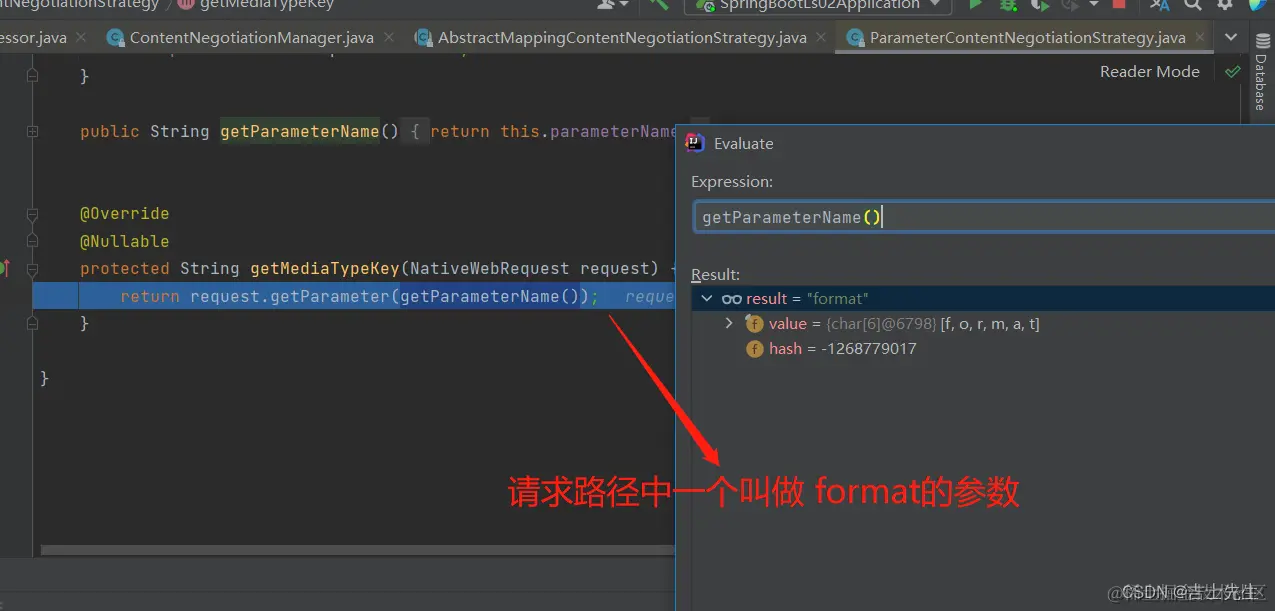
Task: Open the dropdown arrow beside the profiler icon
Action: [x=1095, y=5]
